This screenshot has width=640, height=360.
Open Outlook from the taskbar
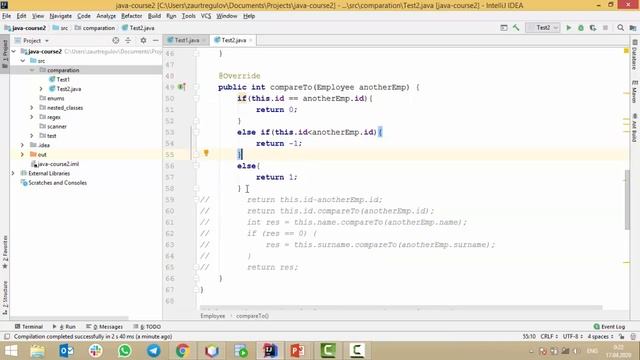[x=67, y=351]
